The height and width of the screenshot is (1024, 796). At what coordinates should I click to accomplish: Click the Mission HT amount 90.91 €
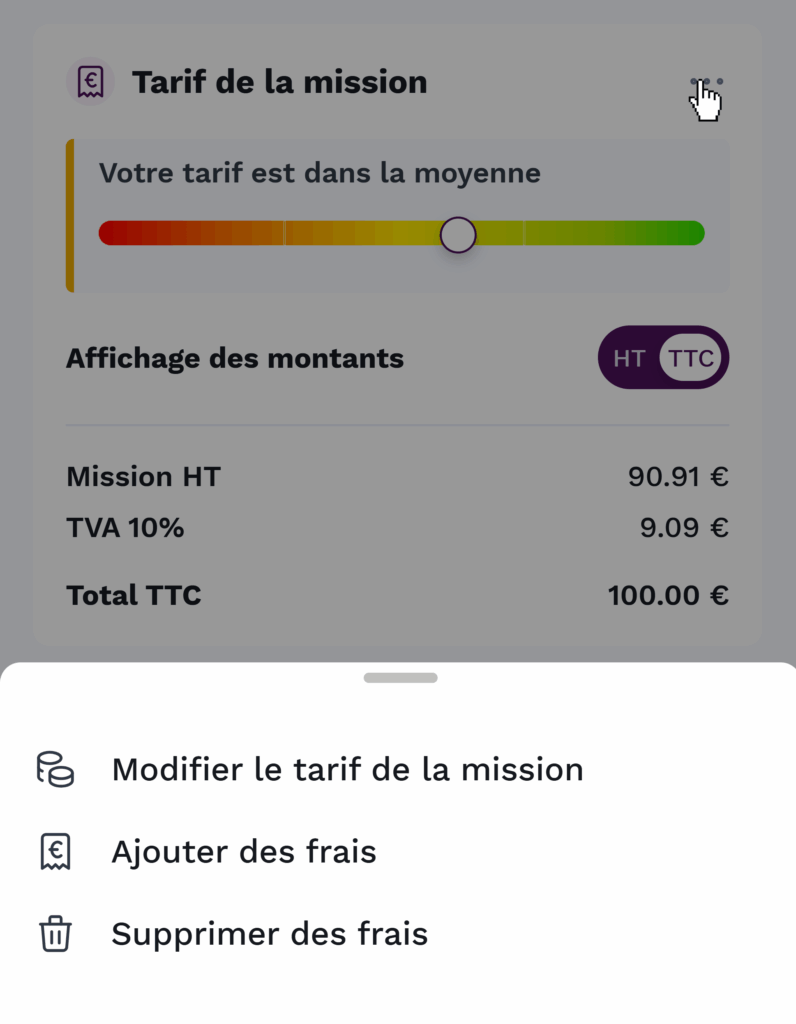click(677, 477)
